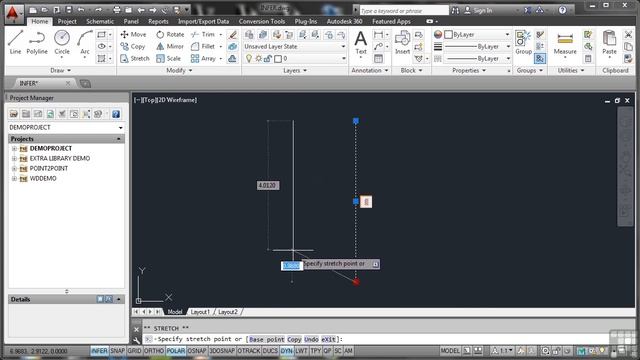Click the Array tool

coord(203,58)
